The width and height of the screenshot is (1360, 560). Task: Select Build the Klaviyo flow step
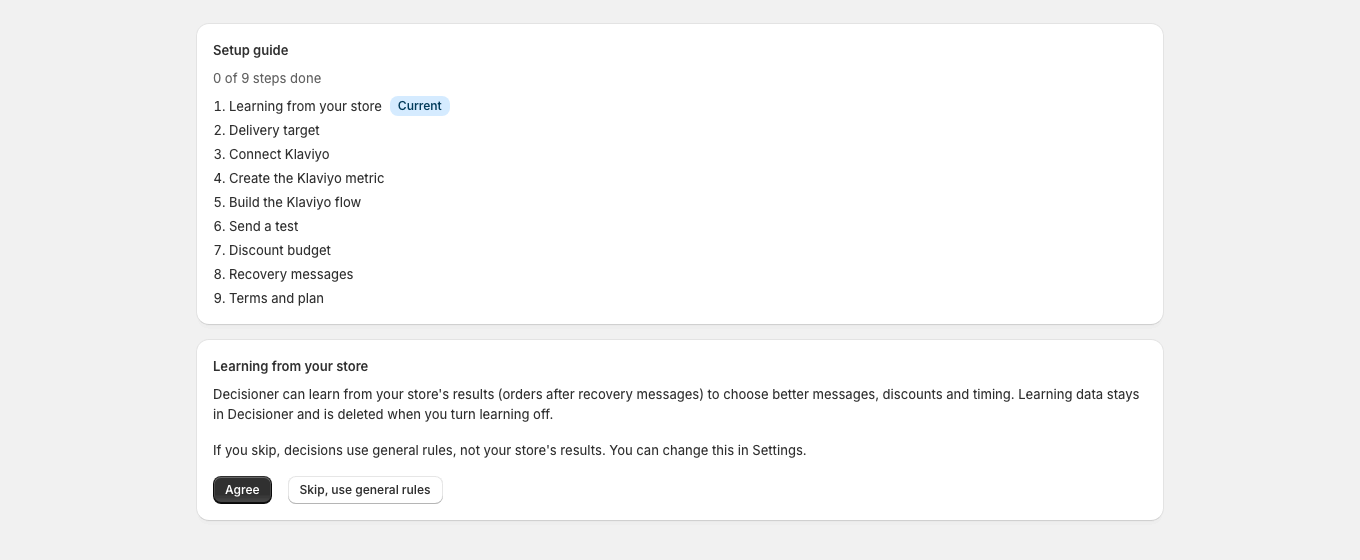click(x=295, y=202)
